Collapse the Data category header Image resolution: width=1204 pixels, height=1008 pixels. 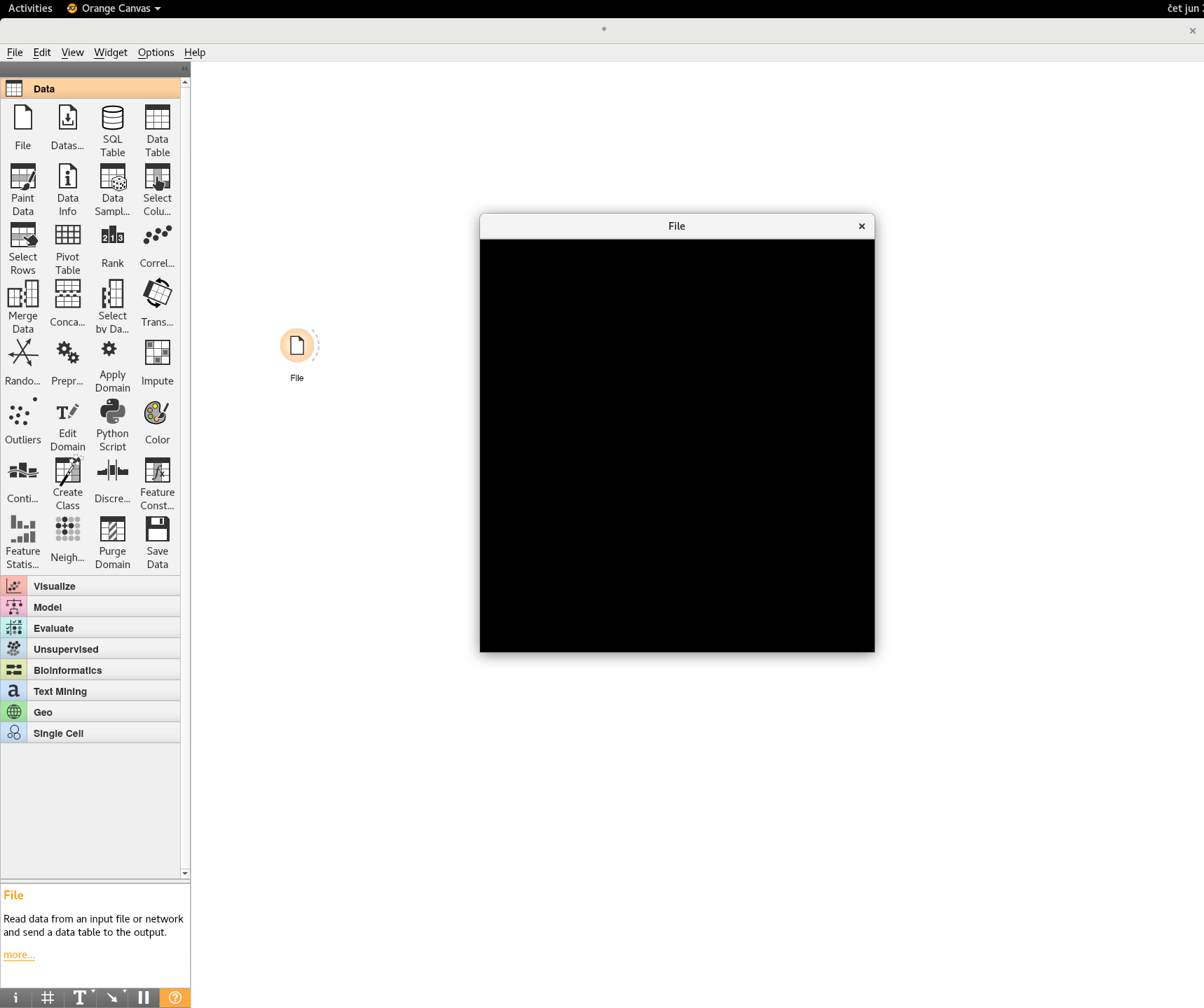90,88
